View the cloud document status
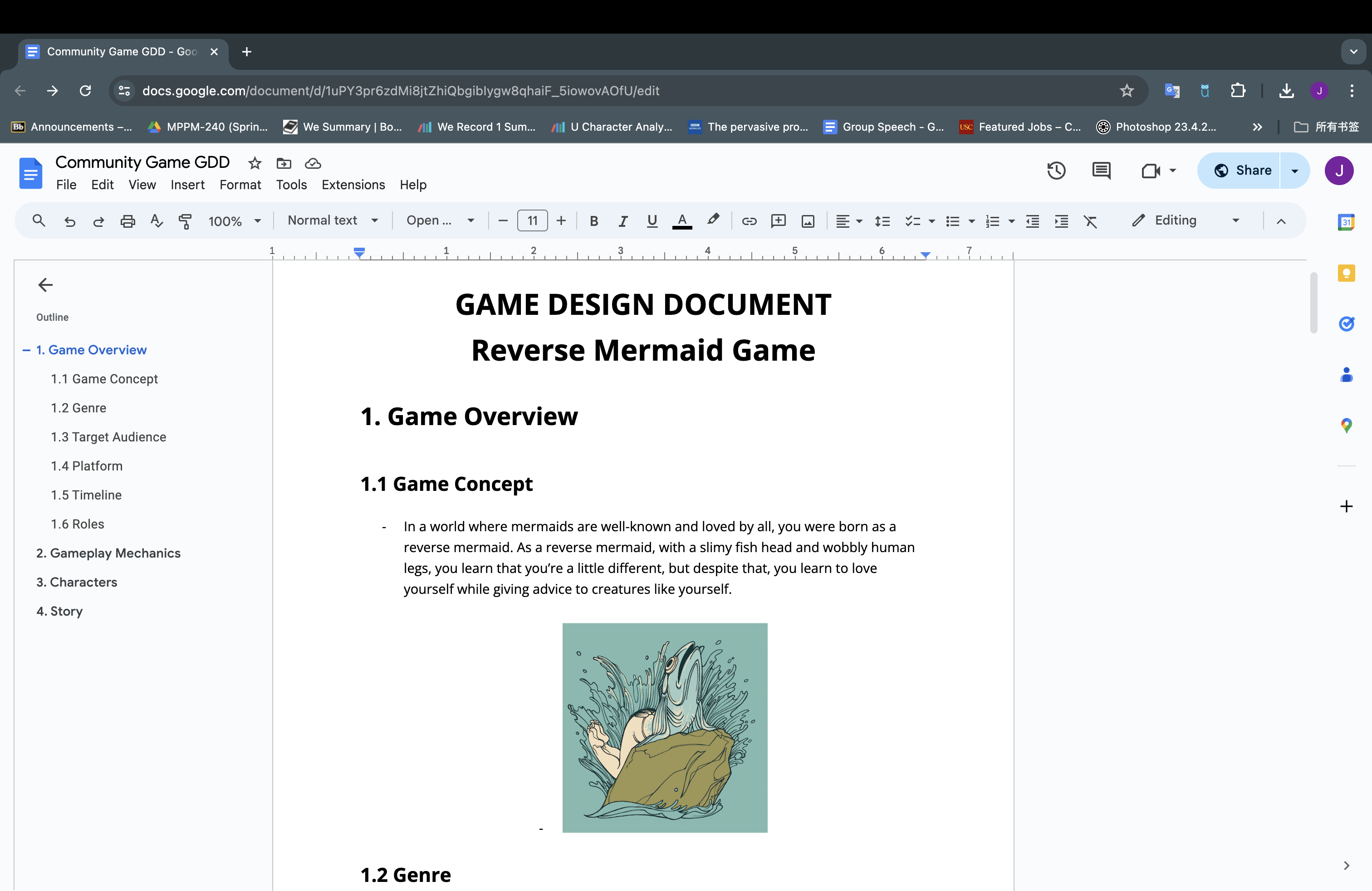 tap(313, 163)
